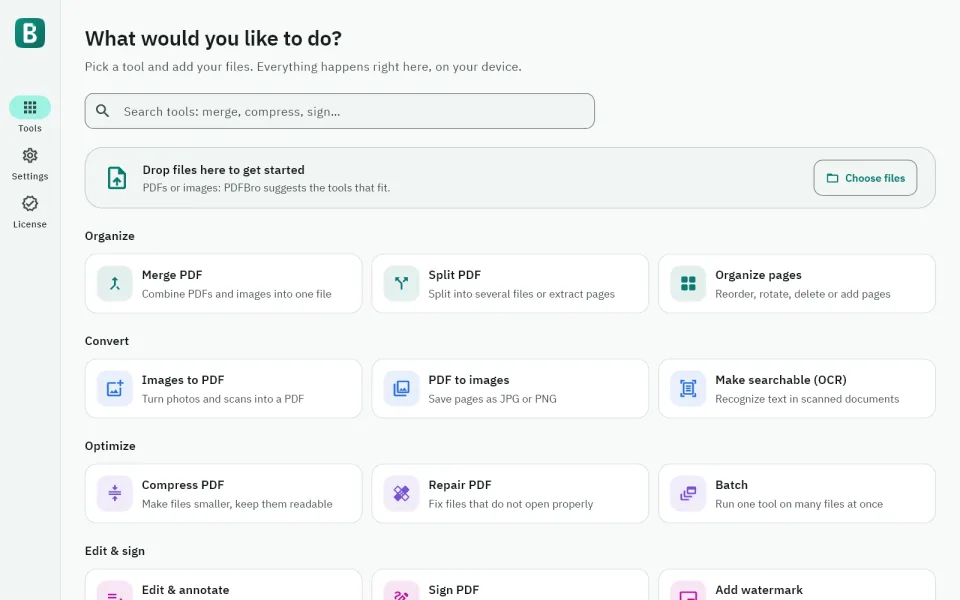Viewport: 960px width, 600px height.
Task: Open the Settings gear icon
Action: [x=30, y=156]
